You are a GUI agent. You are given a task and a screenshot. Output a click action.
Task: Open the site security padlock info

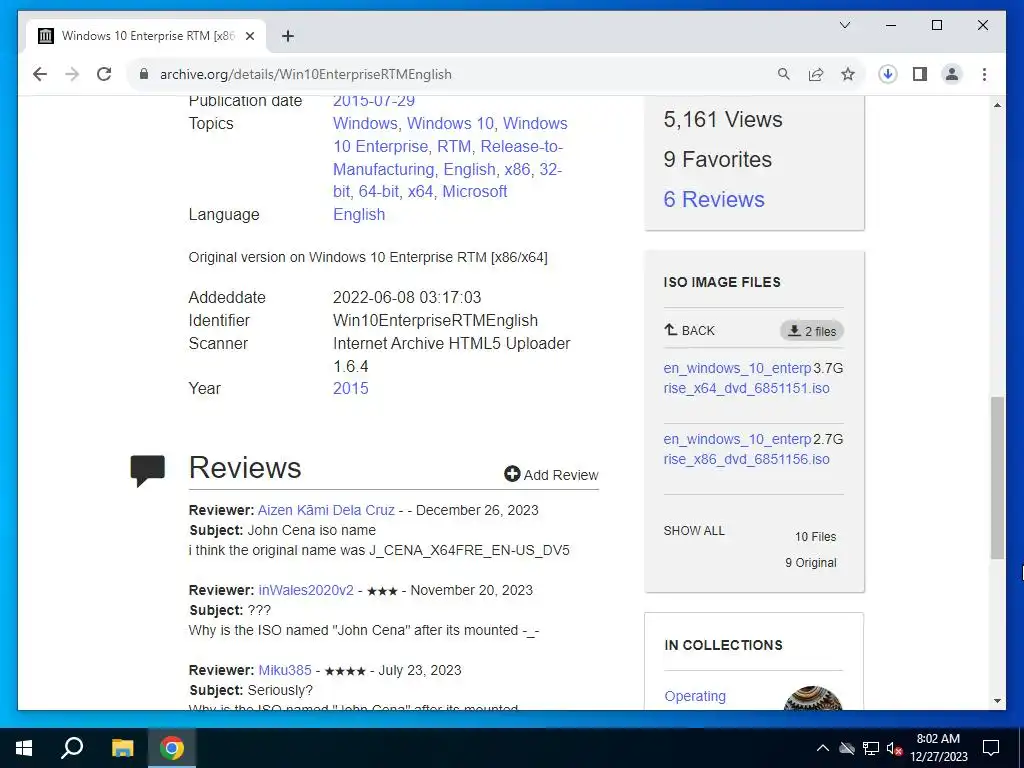click(144, 74)
